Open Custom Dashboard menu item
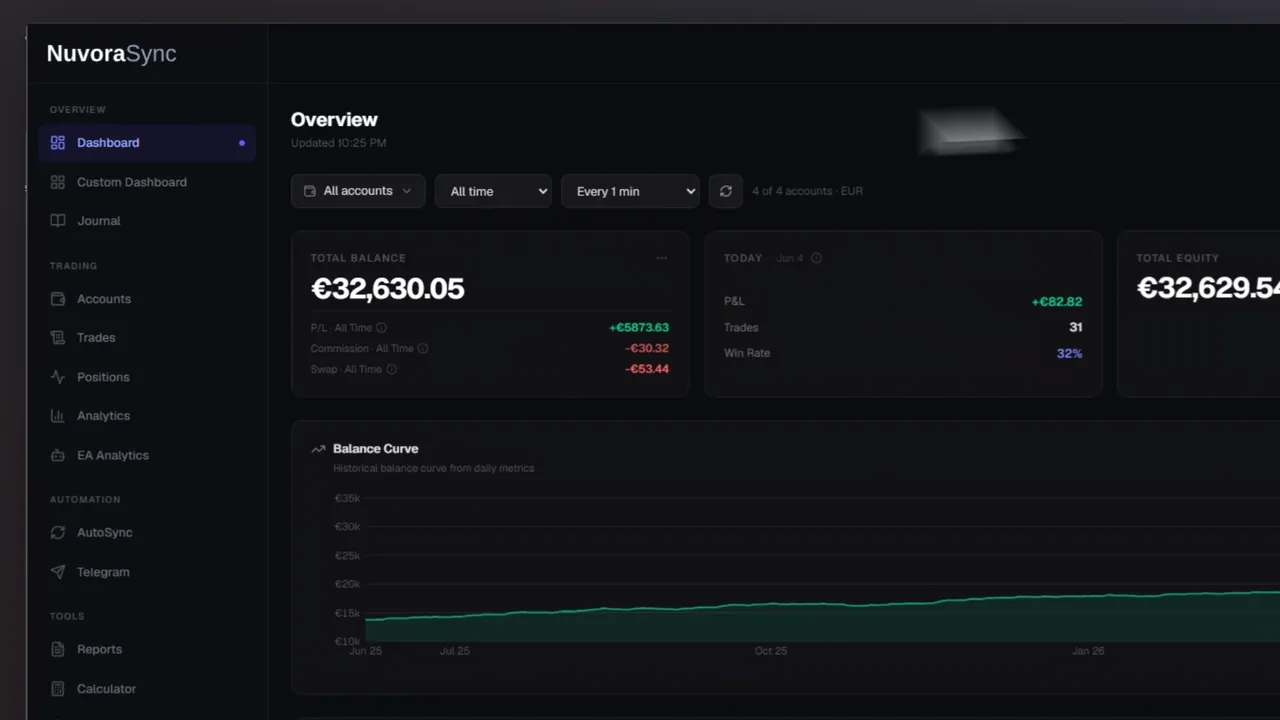 tap(147, 182)
